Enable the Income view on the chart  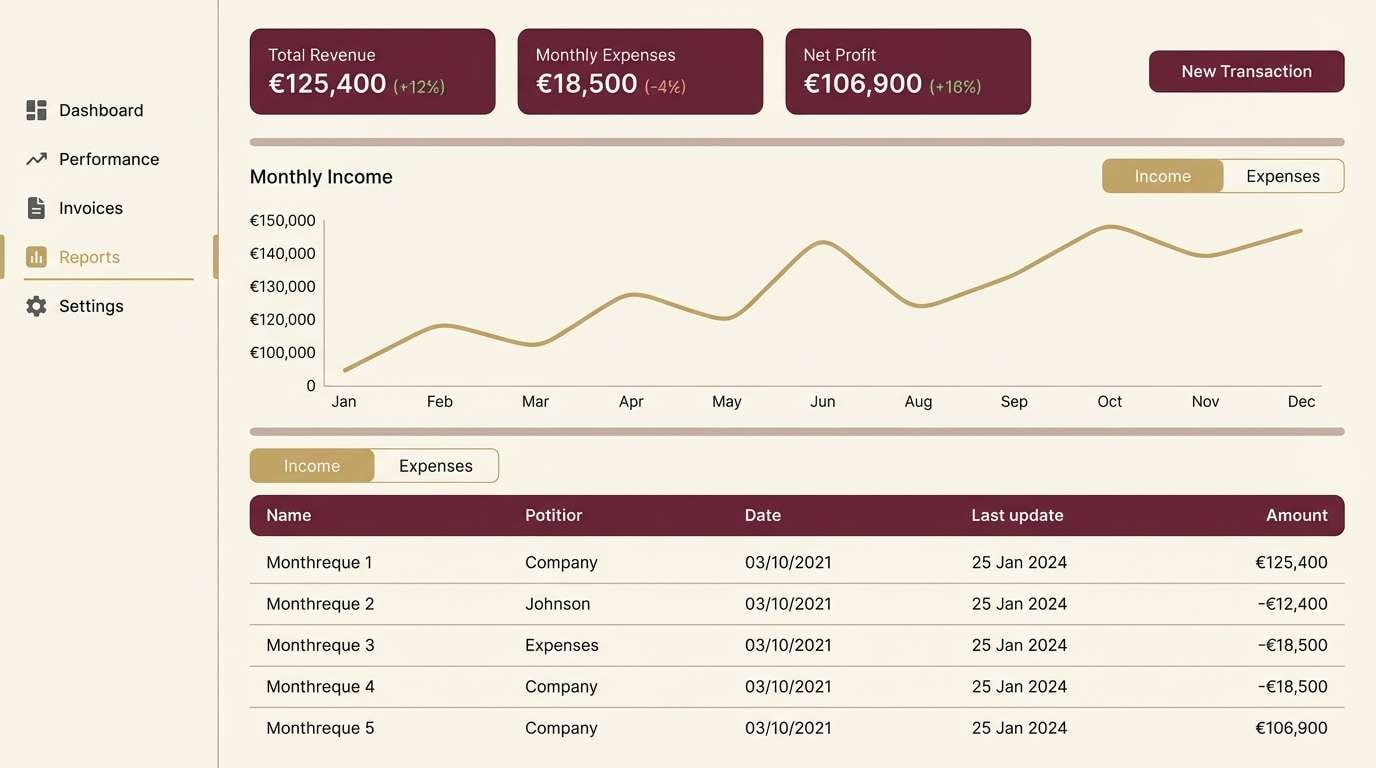1162,175
